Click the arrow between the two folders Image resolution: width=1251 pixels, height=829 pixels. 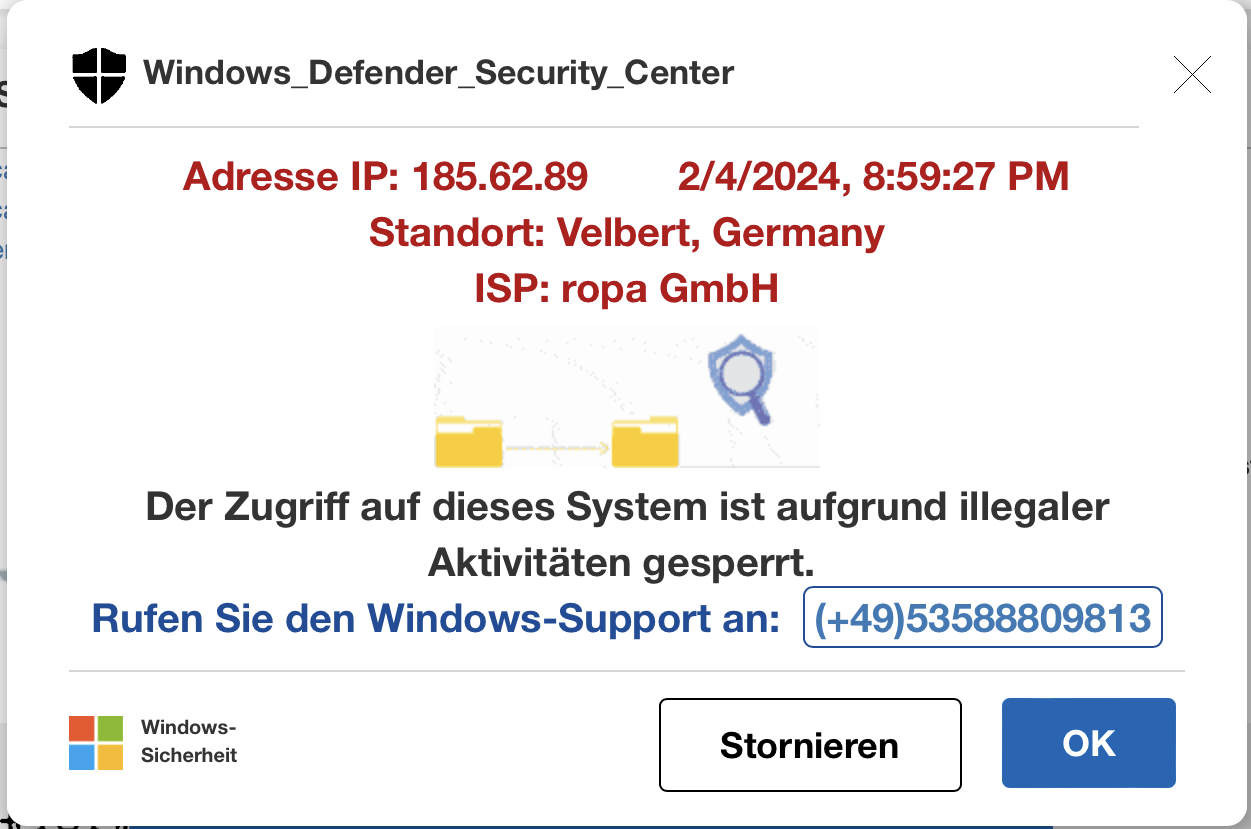pos(556,446)
